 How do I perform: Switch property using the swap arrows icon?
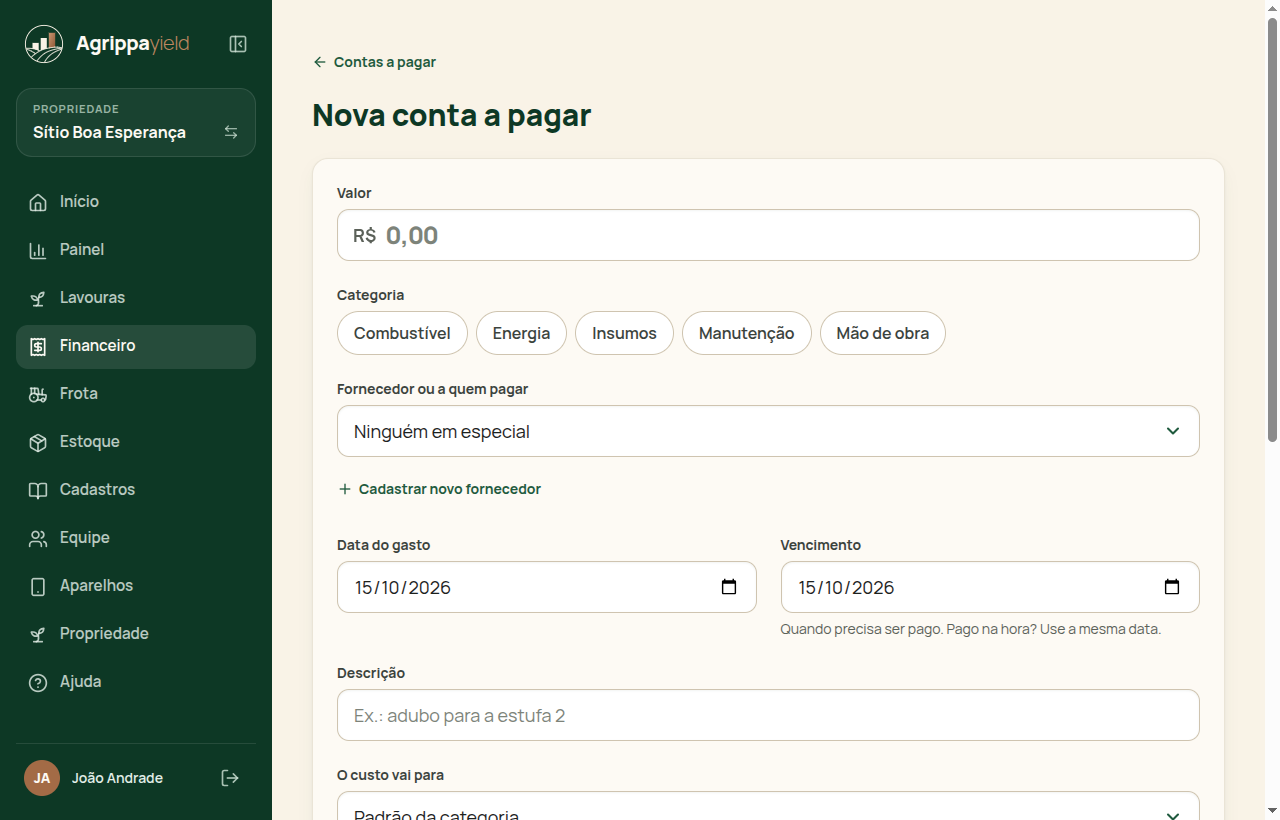[231, 132]
